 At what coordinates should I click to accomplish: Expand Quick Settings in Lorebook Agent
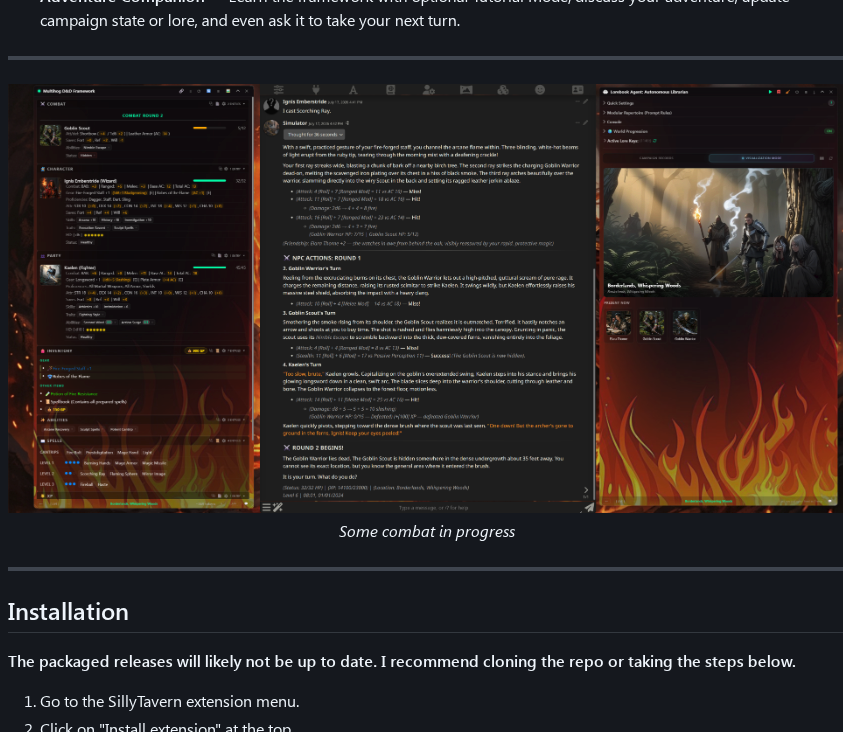618,103
